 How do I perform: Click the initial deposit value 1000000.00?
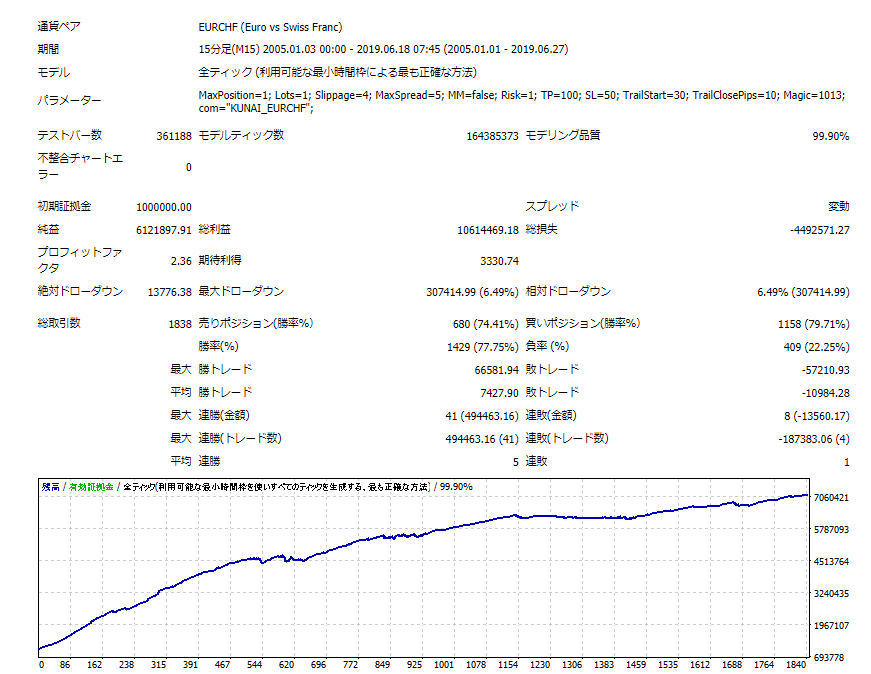pyautogui.click(x=164, y=207)
